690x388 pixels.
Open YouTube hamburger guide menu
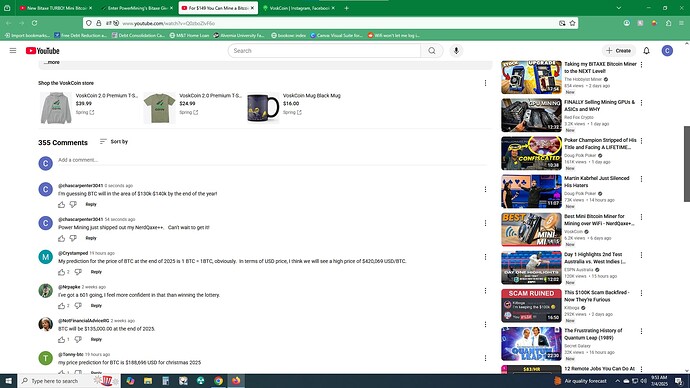13,51
